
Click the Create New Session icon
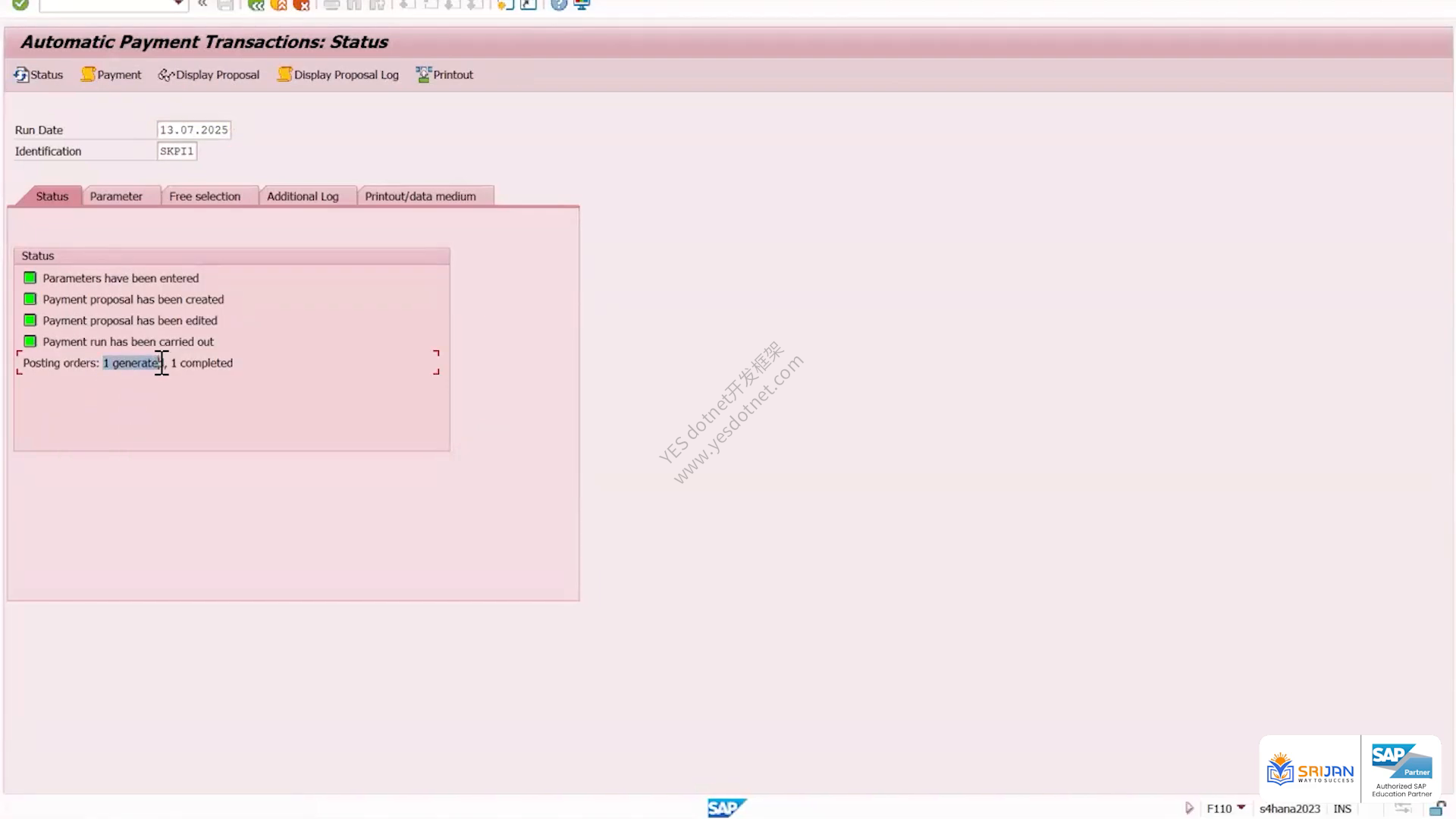[506, 5]
